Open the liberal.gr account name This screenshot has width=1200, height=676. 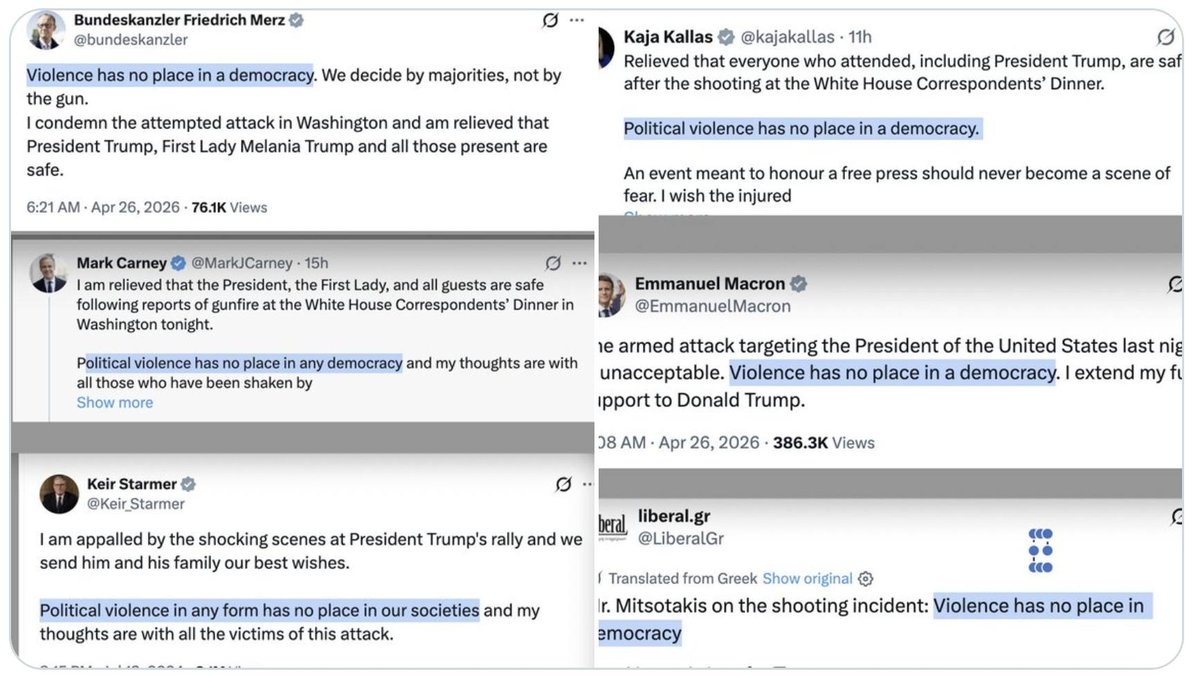pos(674,516)
